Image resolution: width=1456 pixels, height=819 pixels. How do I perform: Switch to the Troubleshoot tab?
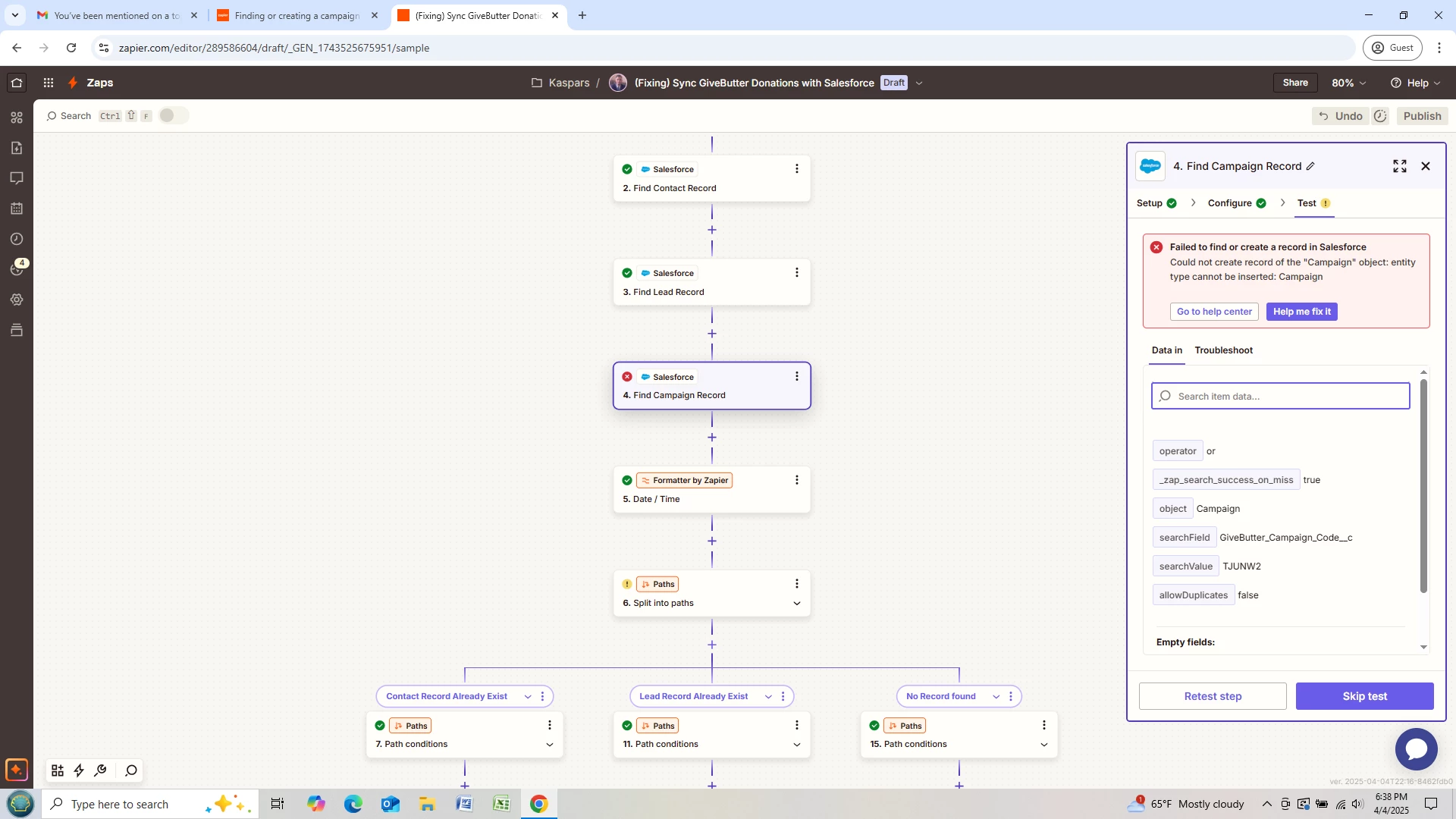(1223, 350)
